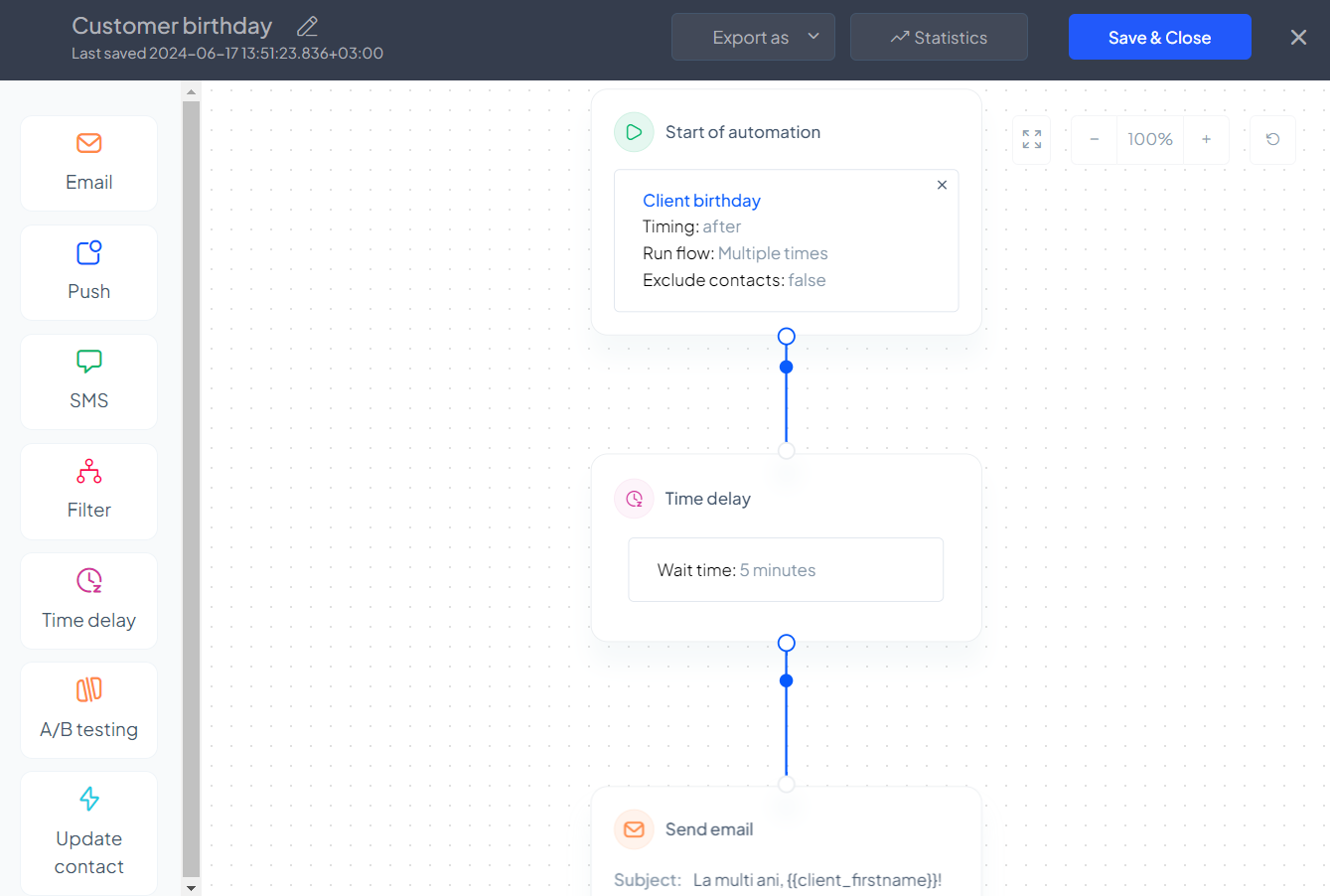The height and width of the screenshot is (896, 1330).
Task: Select the Email block in sidebar
Action: pos(89,163)
